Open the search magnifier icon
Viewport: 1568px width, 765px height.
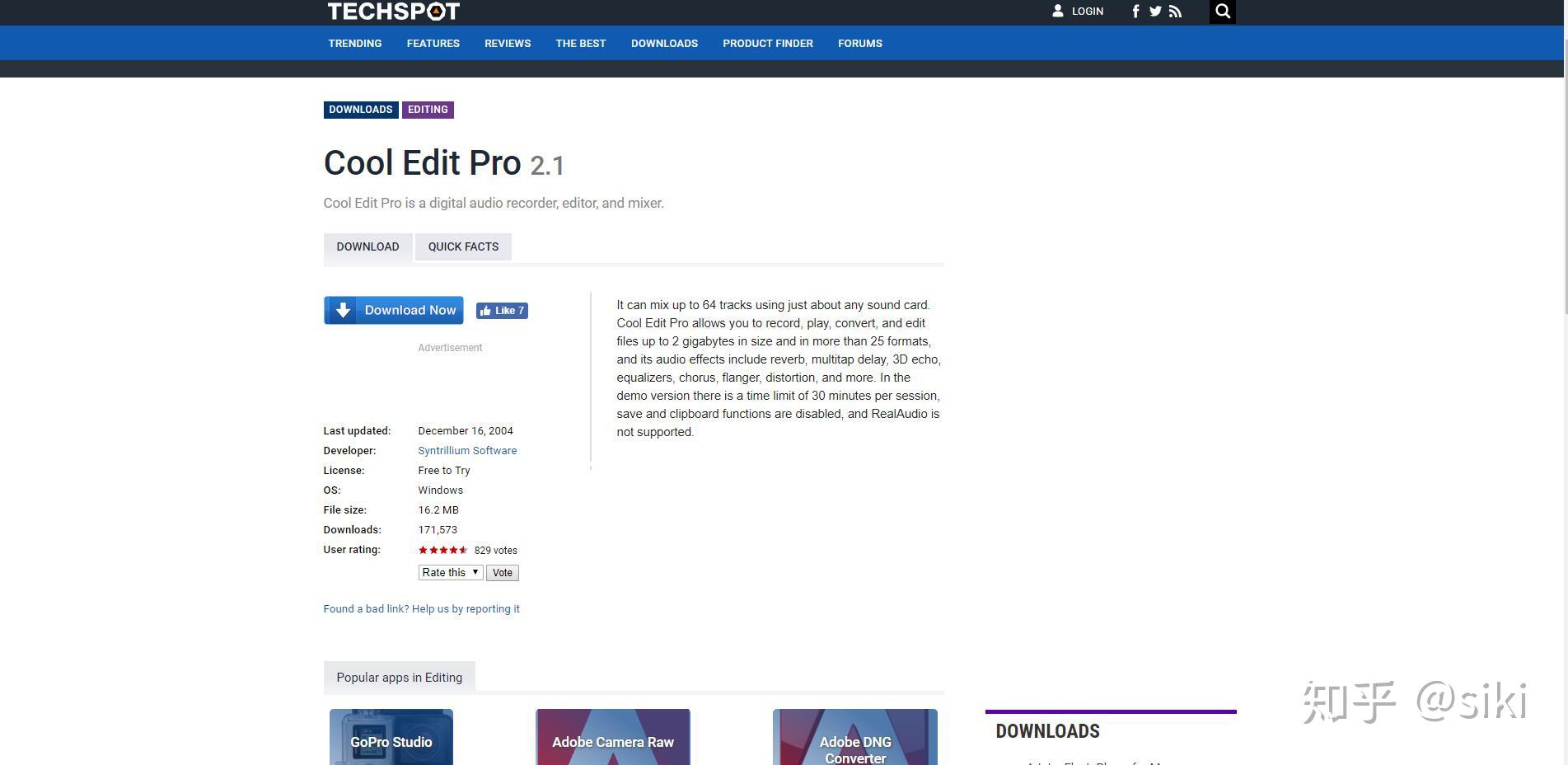coord(1223,12)
